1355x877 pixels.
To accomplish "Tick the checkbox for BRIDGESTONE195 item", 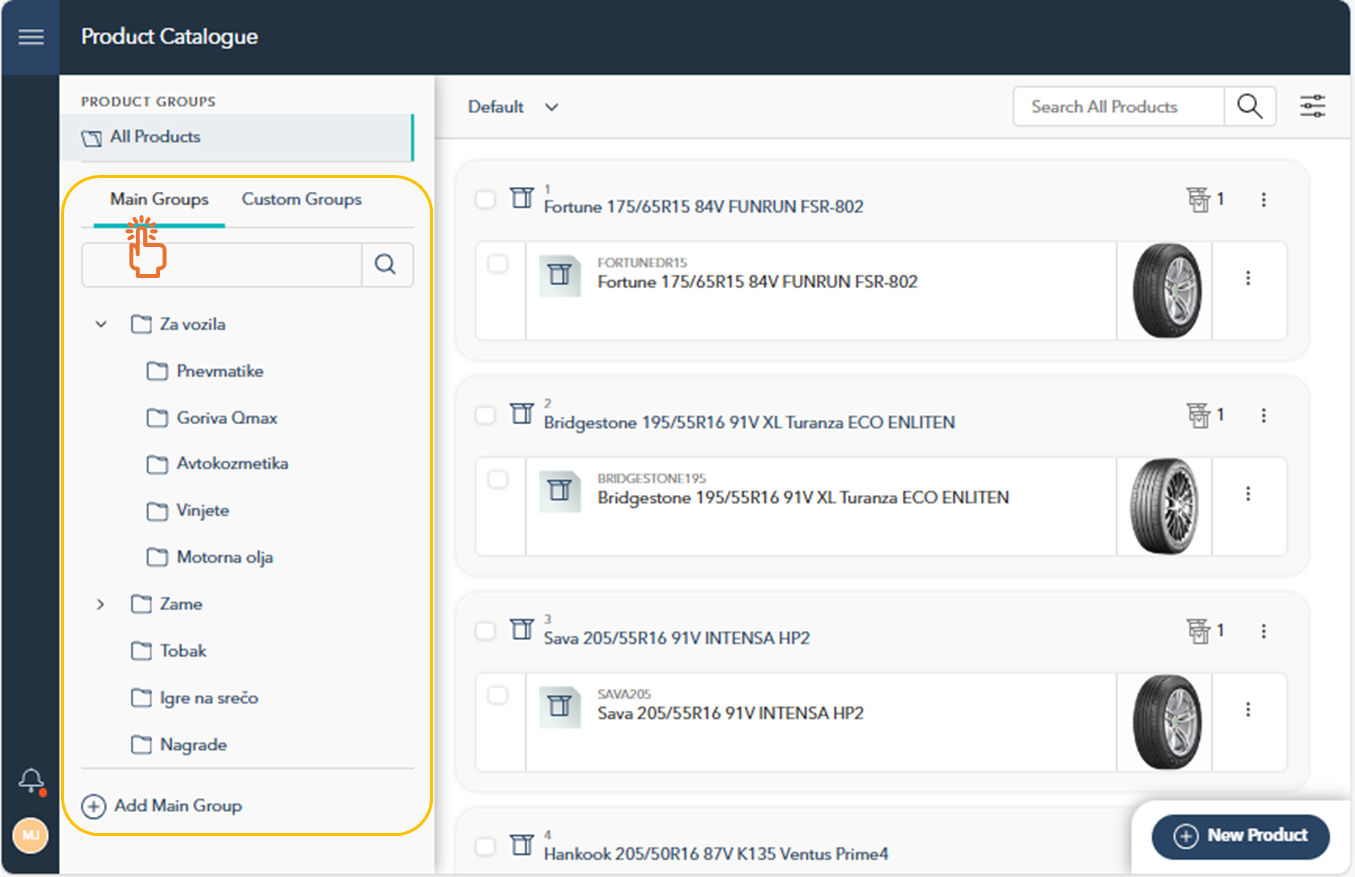I will [497, 480].
